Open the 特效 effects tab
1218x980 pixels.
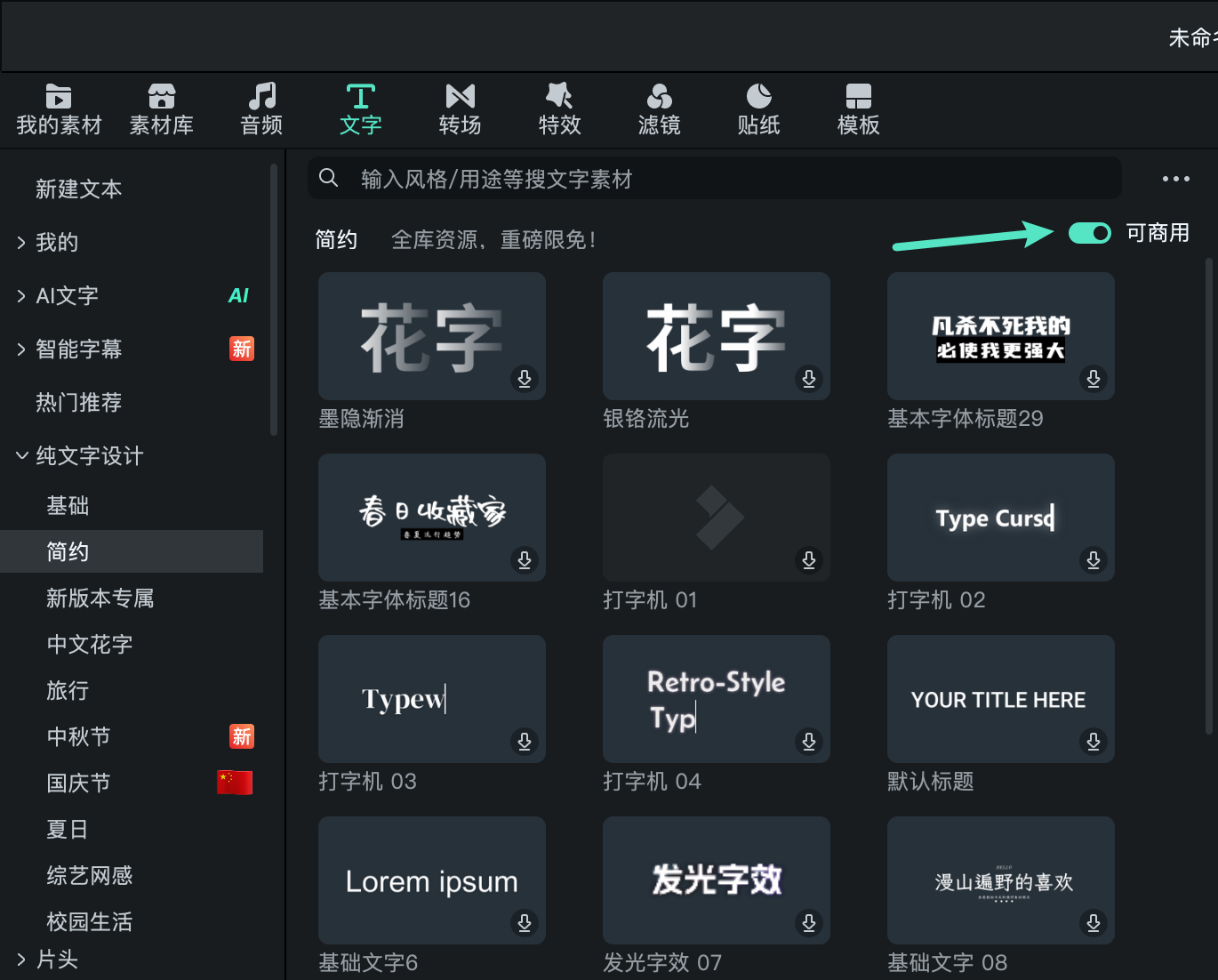click(x=559, y=109)
